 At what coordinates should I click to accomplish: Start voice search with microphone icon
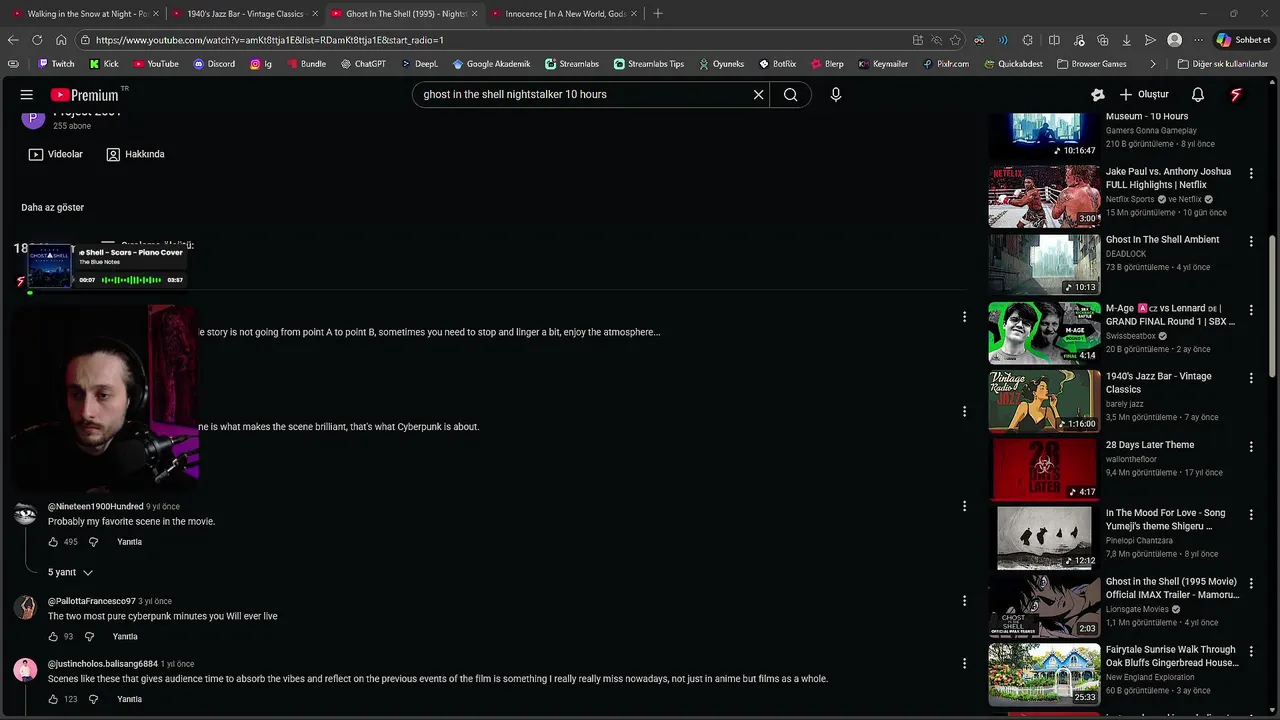(836, 95)
